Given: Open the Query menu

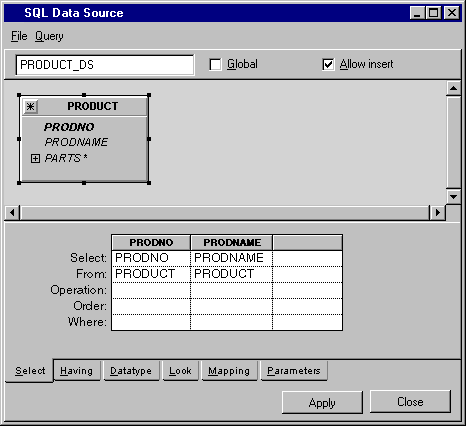Looking at the screenshot, I should coord(49,36).
